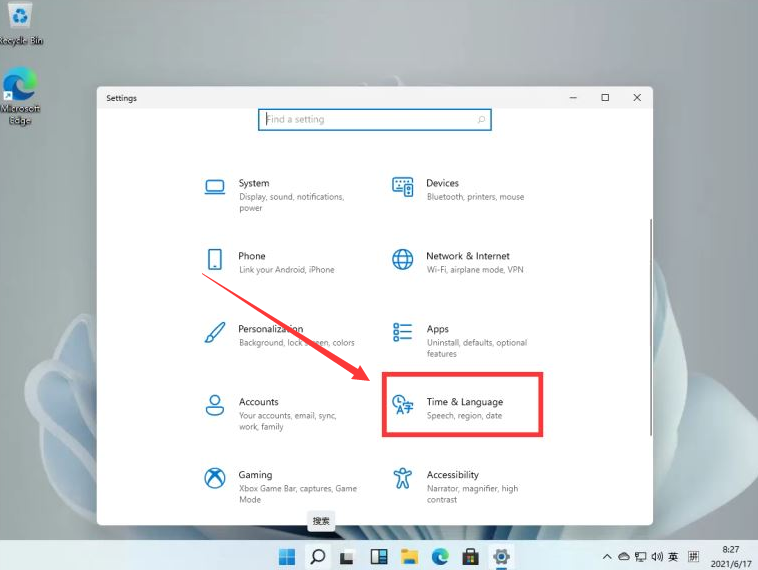Image resolution: width=758 pixels, height=570 pixels.
Task: Click the taskbar Search icon
Action: 318,557
